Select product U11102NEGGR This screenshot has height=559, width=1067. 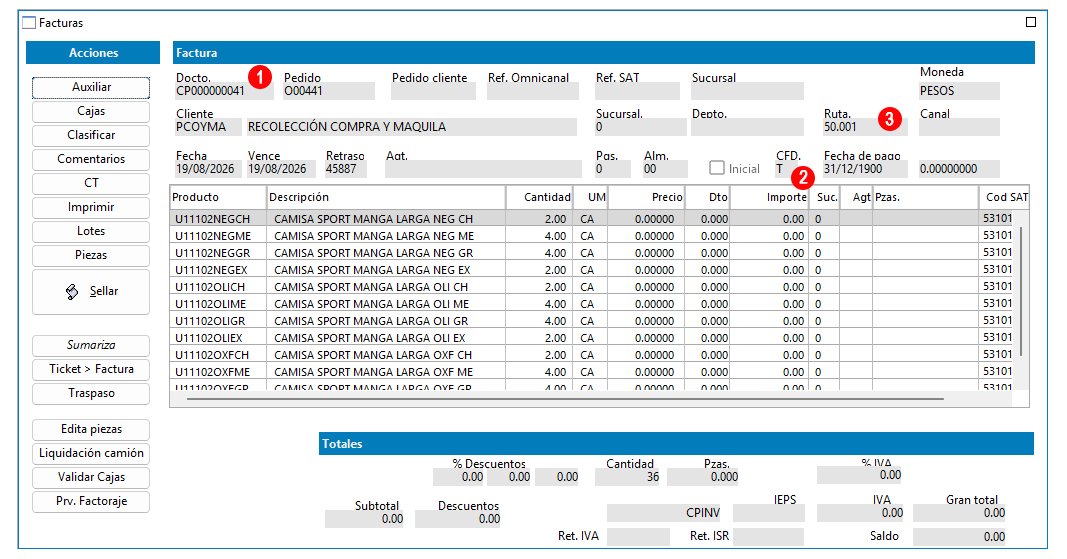(212, 253)
